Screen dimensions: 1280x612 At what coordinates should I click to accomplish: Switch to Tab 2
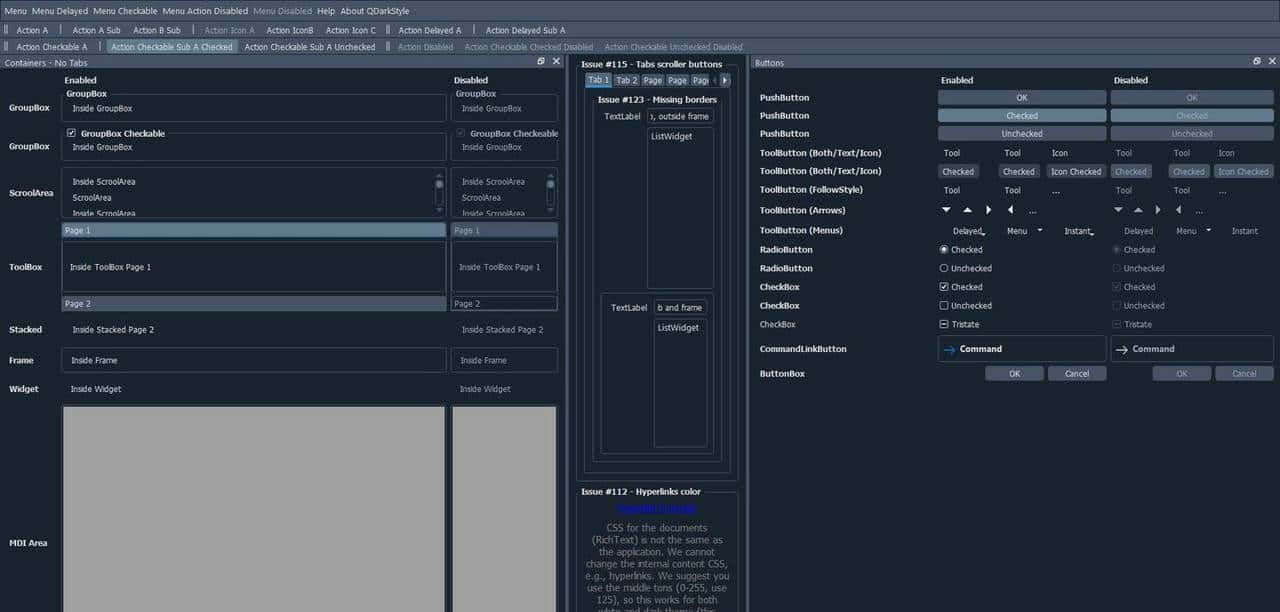tap(626, 80)
